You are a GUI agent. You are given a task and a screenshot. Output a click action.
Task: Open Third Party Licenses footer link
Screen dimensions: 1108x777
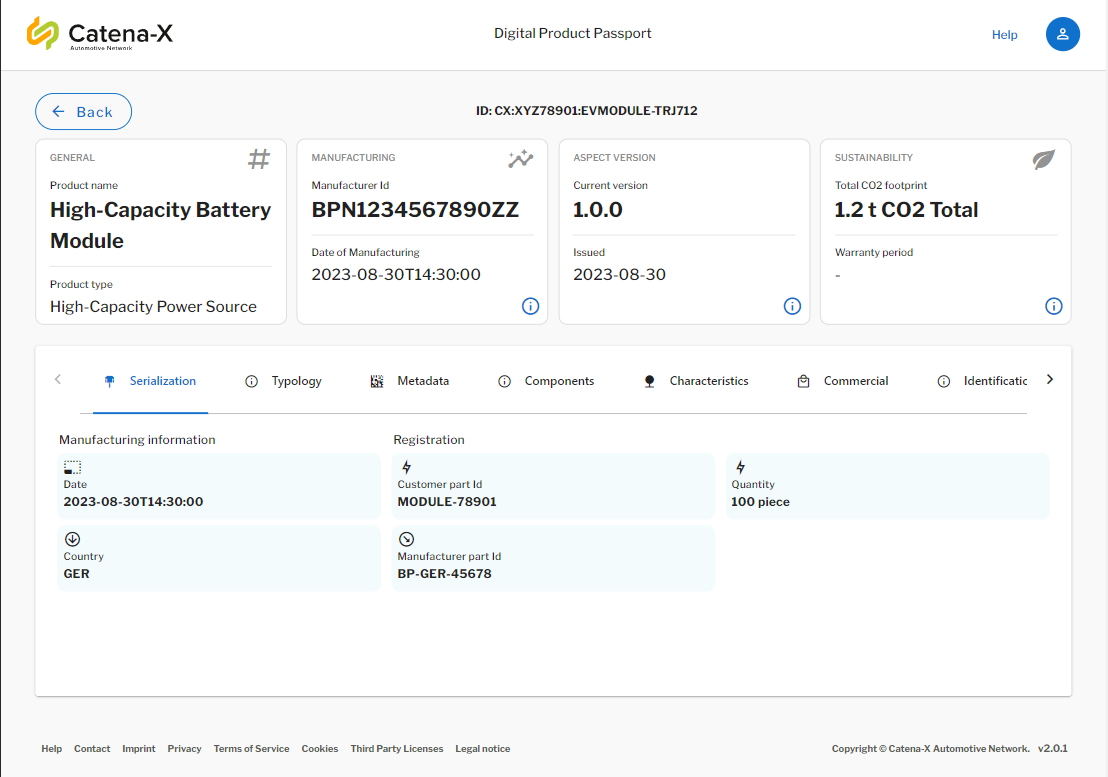[x=396, y=749]
